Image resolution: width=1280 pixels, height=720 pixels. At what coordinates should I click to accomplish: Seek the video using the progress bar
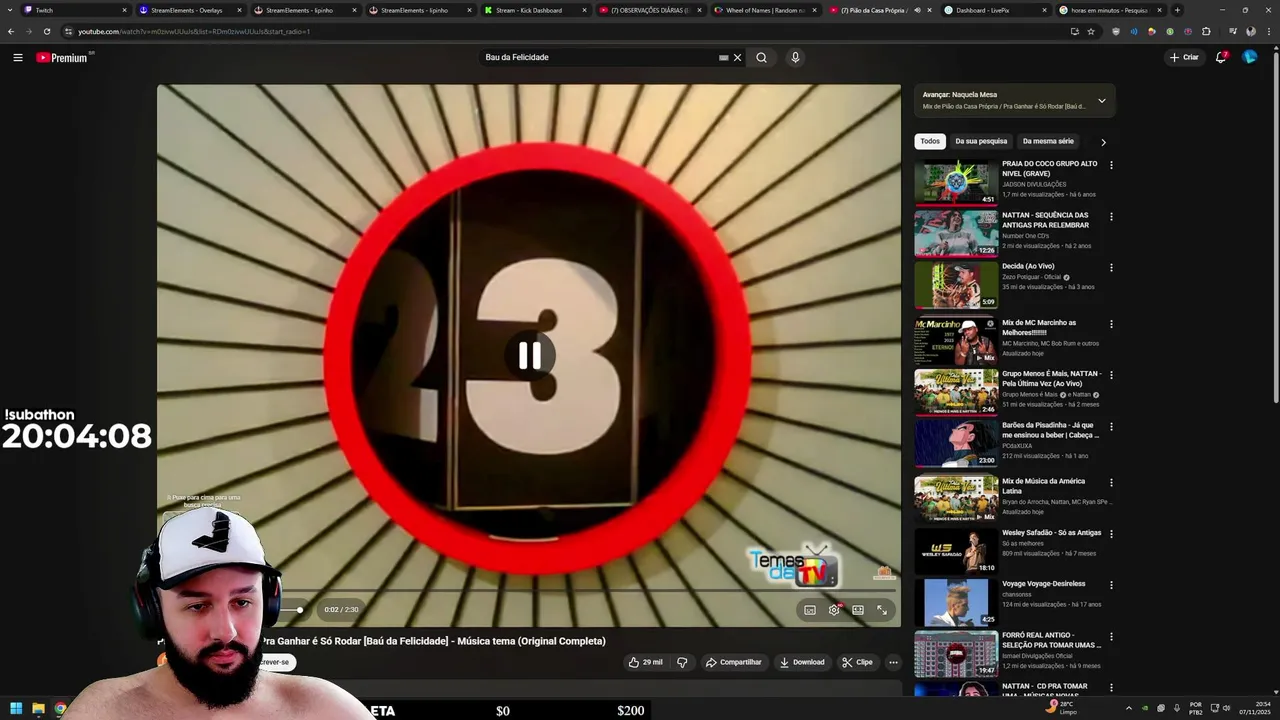click(528, 590)
